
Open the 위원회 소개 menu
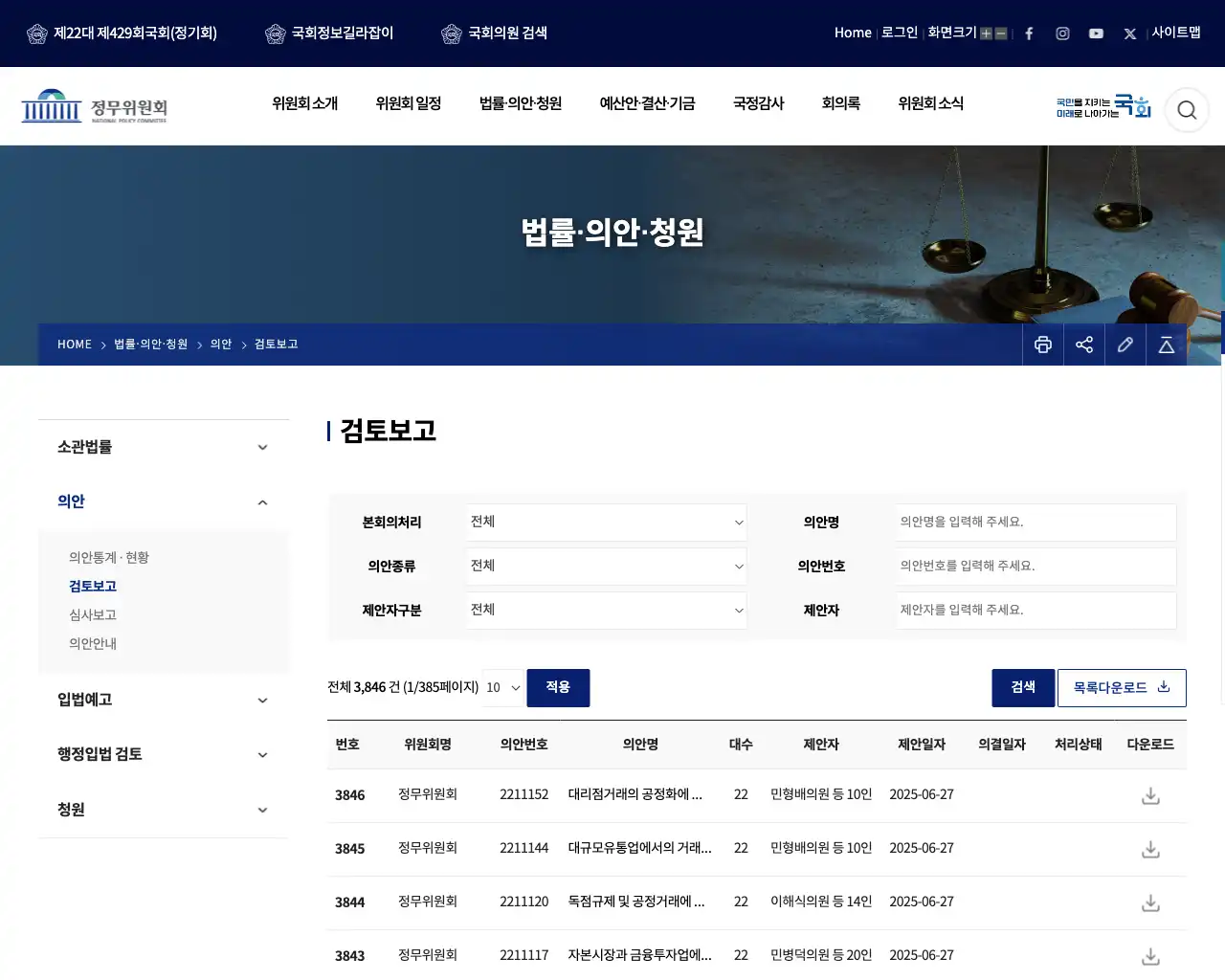[x=304, y=103]
